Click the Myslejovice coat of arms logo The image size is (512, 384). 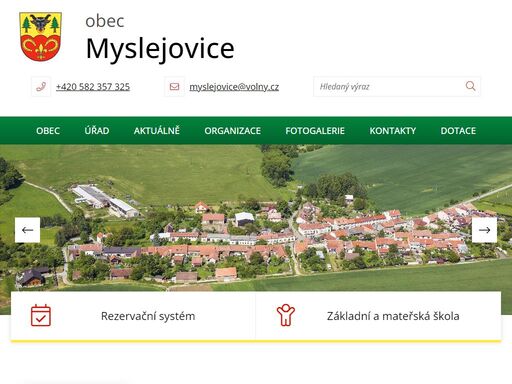pyautogui.click(x=41, y=37)
